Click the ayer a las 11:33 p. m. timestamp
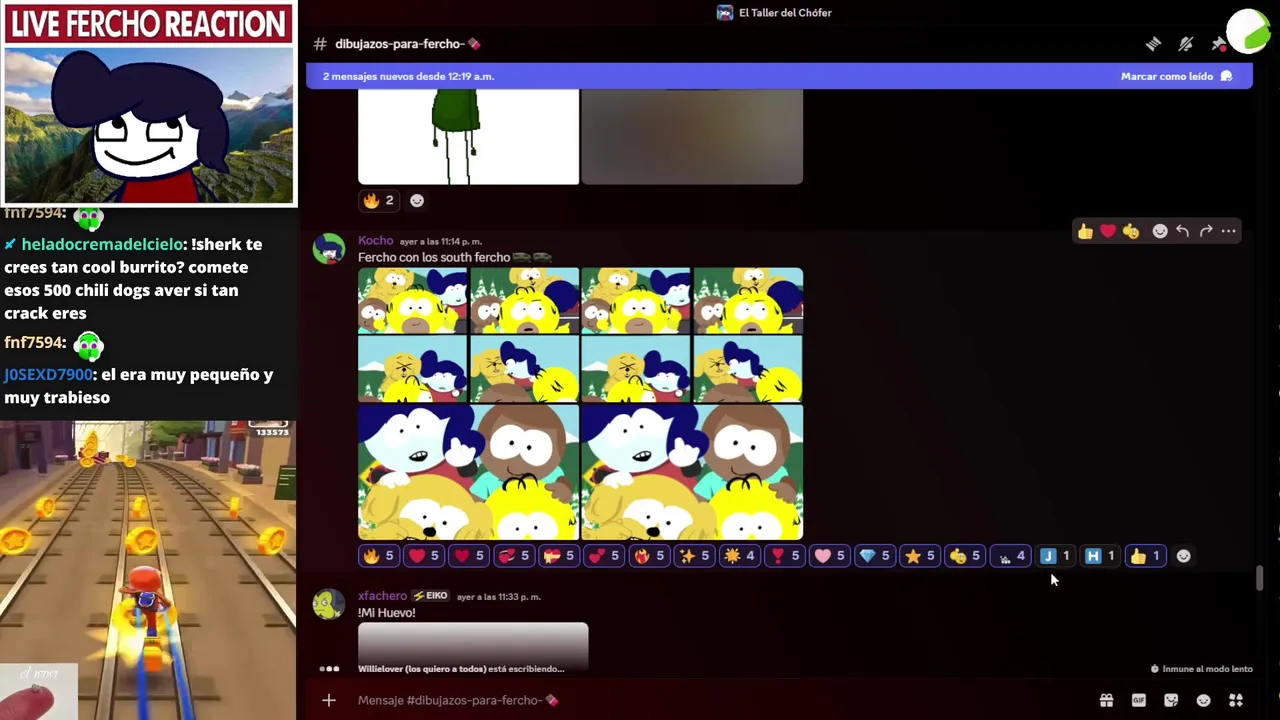 point(498,597)
